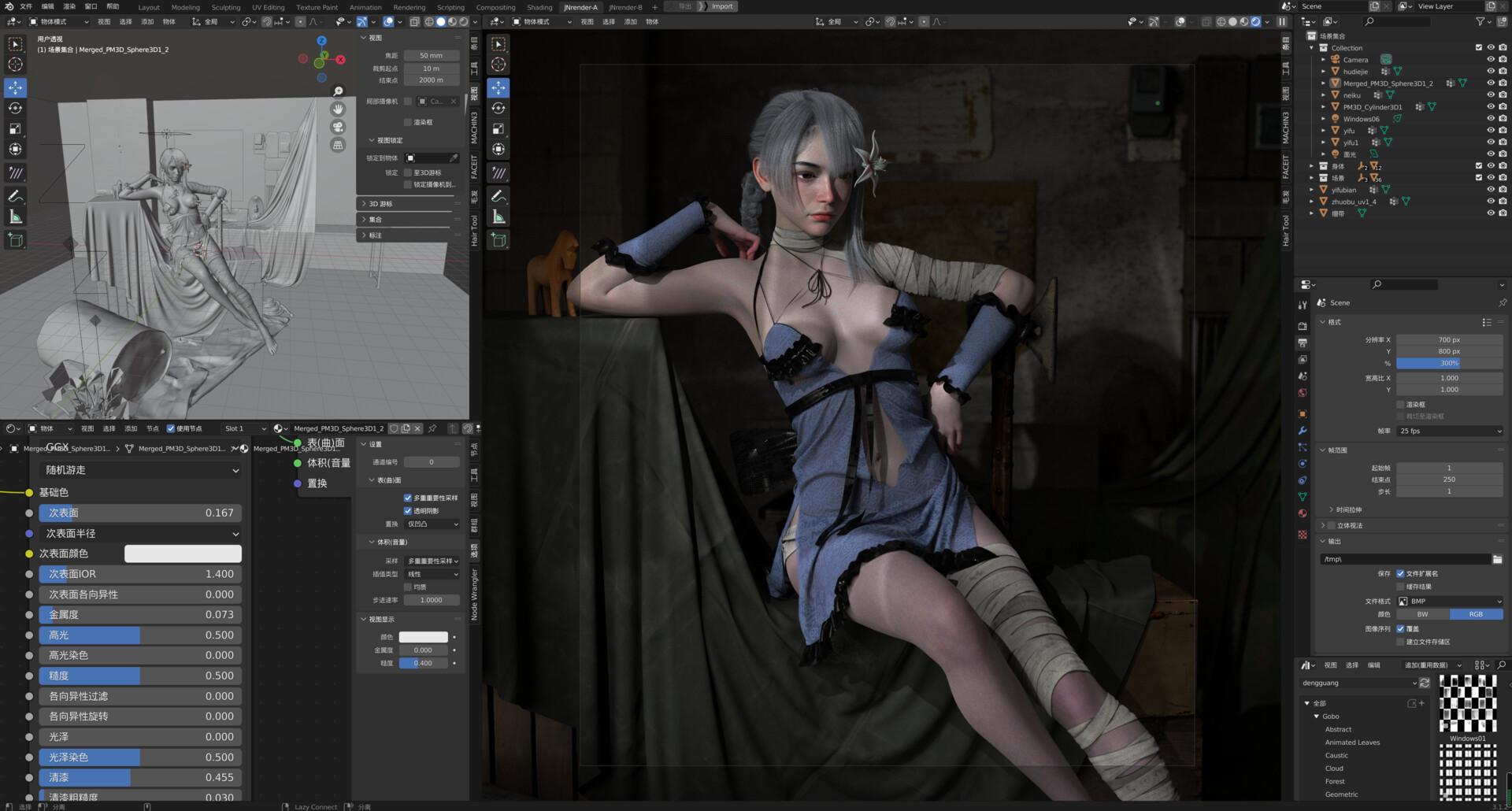
Task: Open the 渲染 menu
Action: pyautogui.click(x=69, y=6)
